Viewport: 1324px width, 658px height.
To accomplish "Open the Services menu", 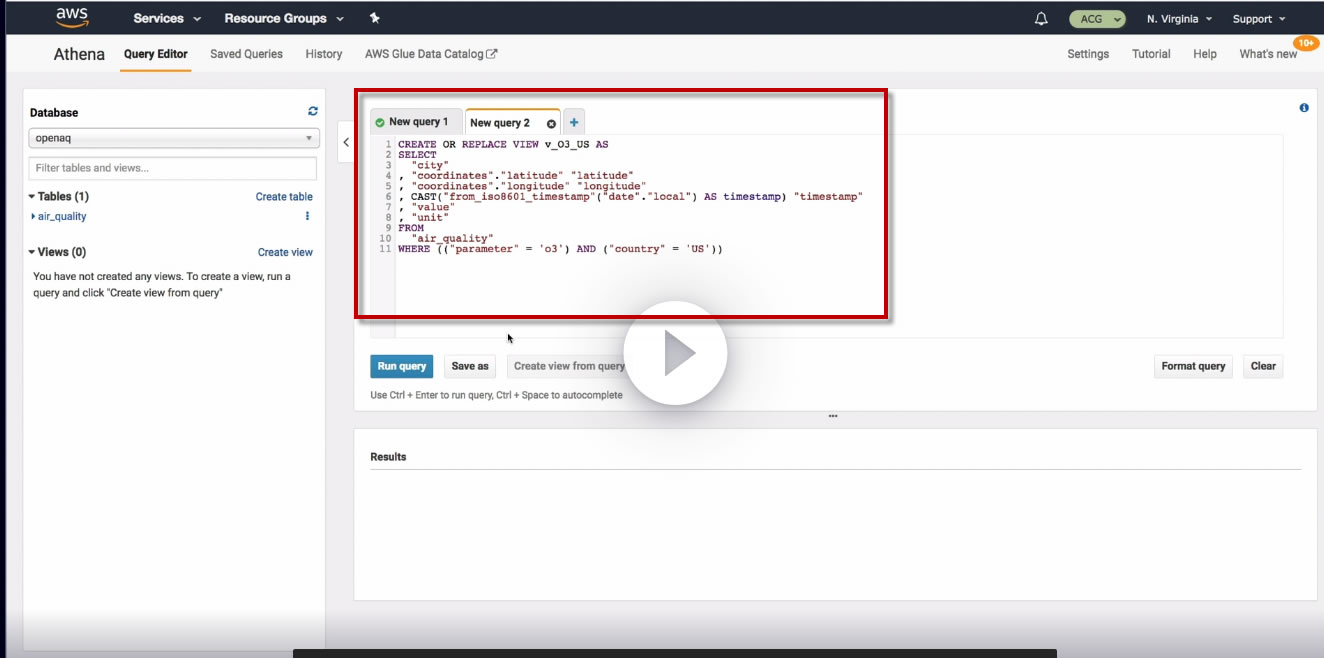I will point(167,18).
